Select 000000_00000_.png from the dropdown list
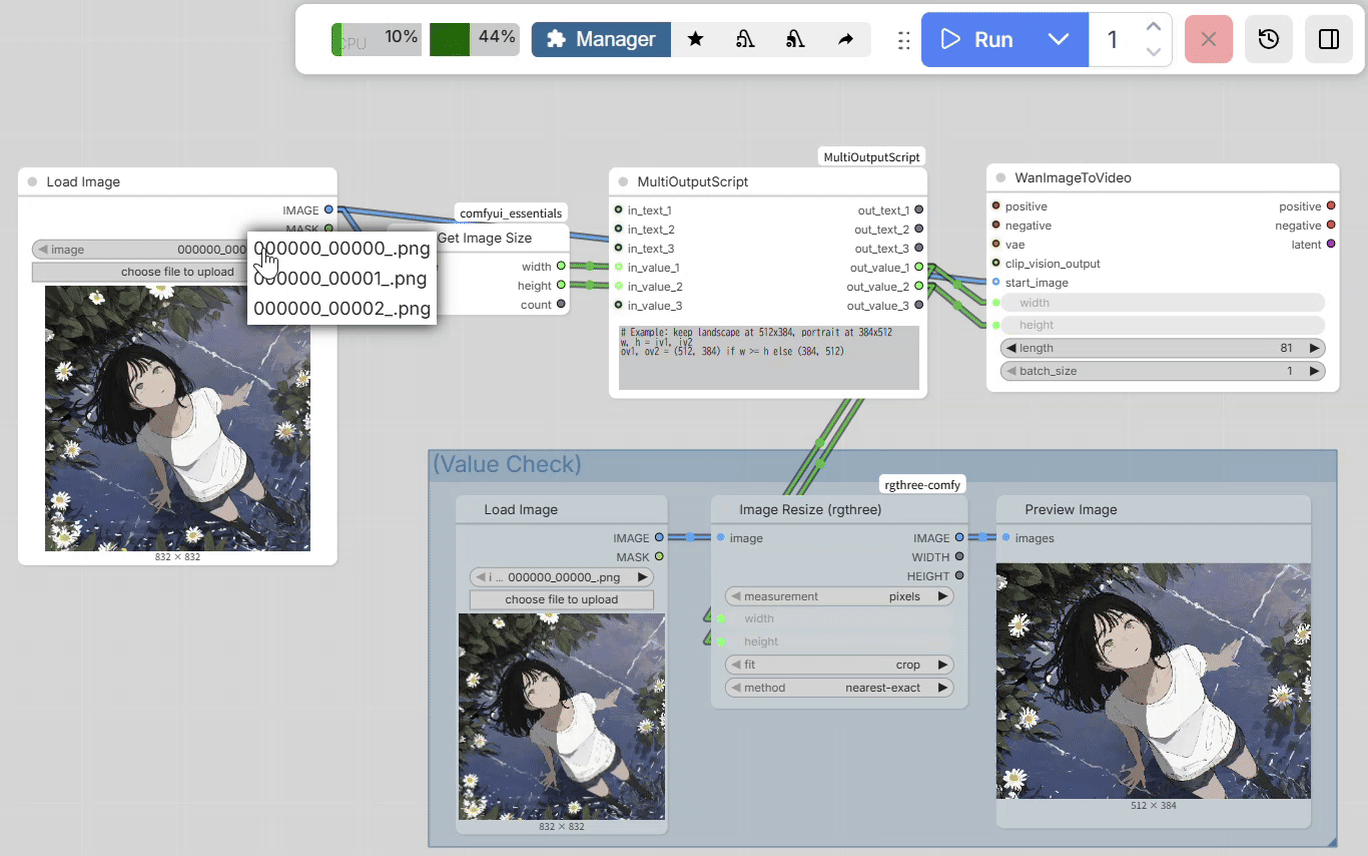 coord(342,249)
